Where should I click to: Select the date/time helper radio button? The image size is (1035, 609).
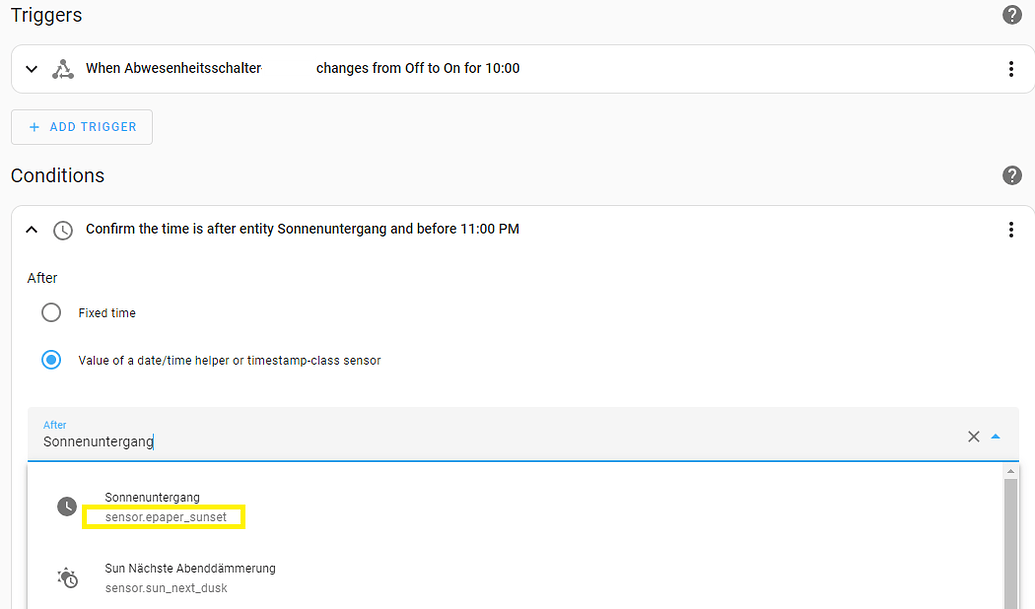[51, 359]
